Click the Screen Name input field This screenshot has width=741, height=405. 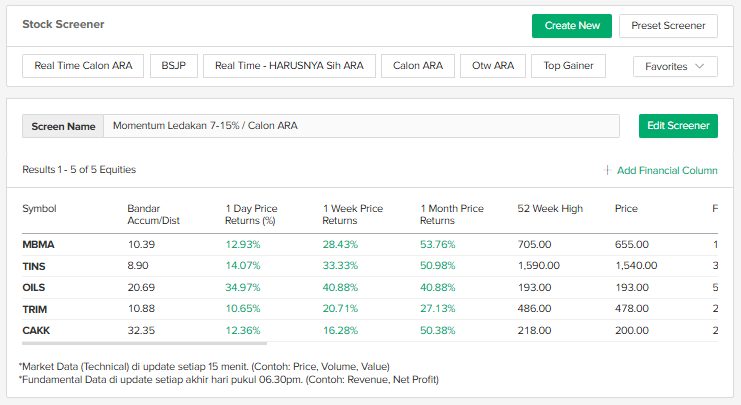click(x=360, y=126)
